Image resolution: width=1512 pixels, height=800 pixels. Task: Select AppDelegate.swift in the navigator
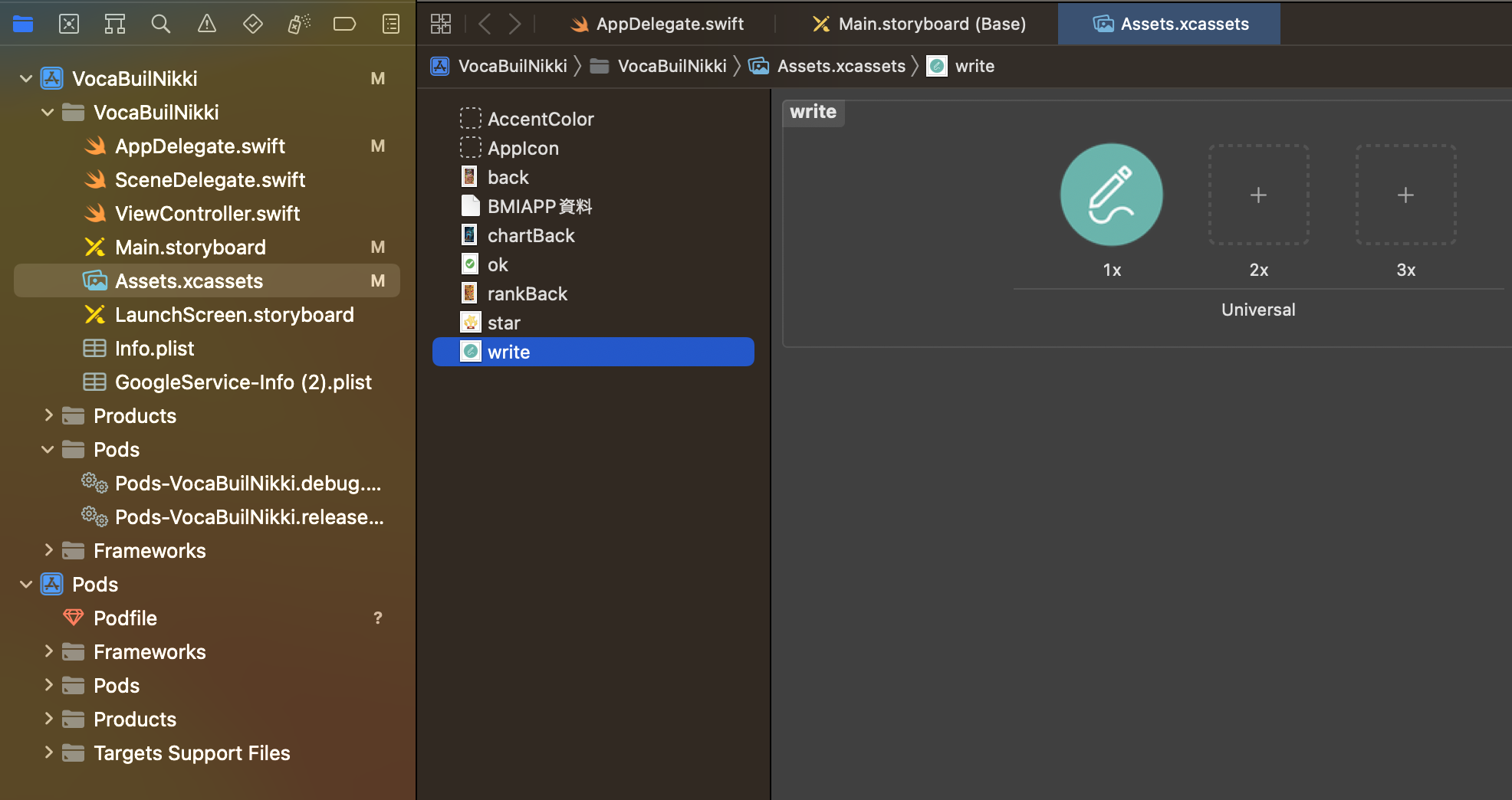[207, 146]
